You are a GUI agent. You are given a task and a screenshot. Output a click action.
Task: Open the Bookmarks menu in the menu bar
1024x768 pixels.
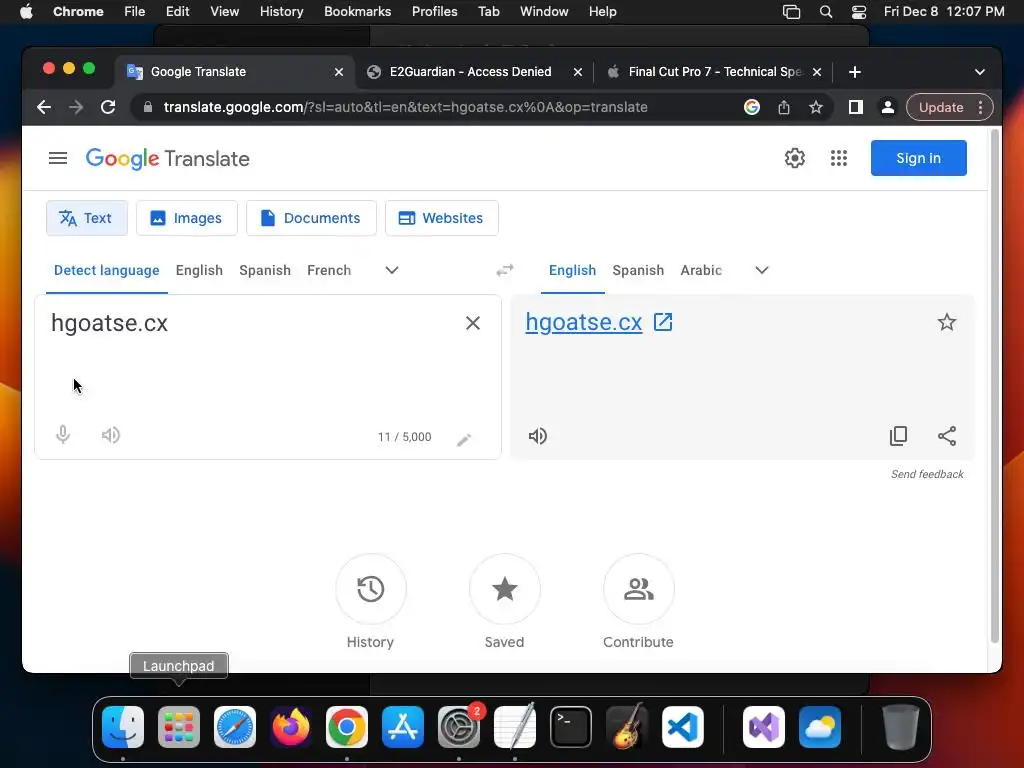[x=357, y=12]
